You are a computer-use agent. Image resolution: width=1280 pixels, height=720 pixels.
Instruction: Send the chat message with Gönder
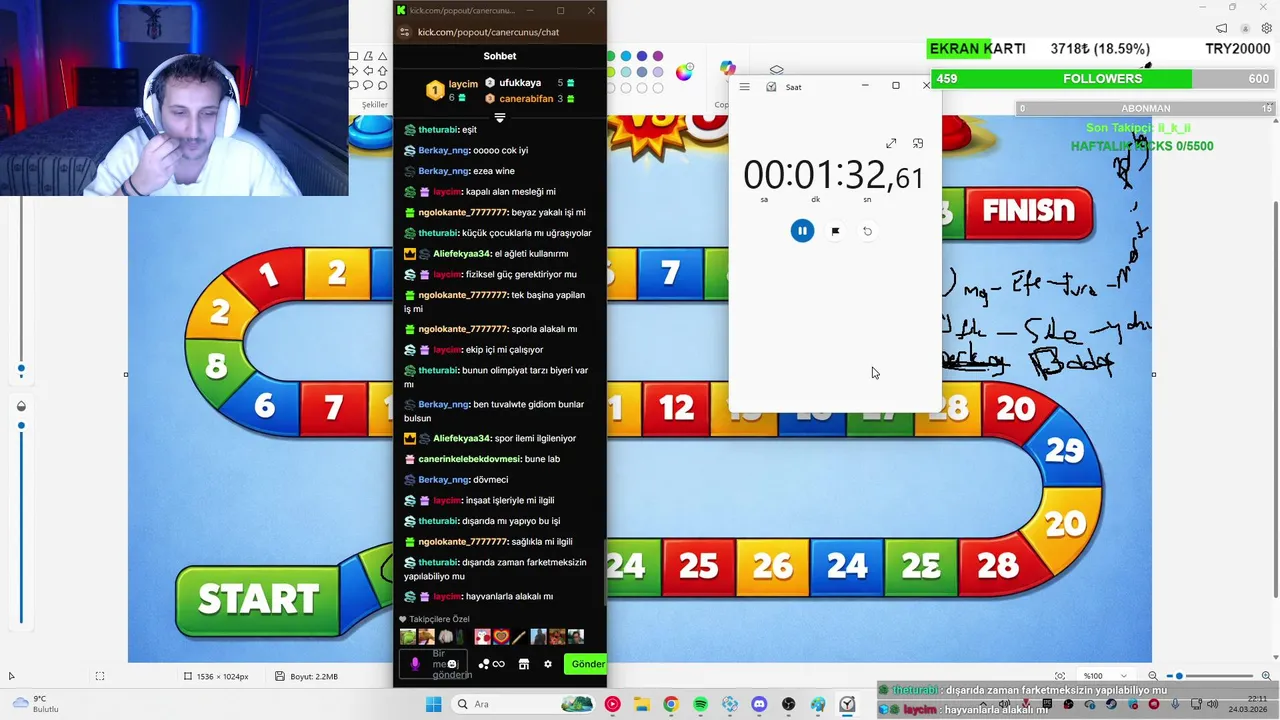[x=586, y=664]
